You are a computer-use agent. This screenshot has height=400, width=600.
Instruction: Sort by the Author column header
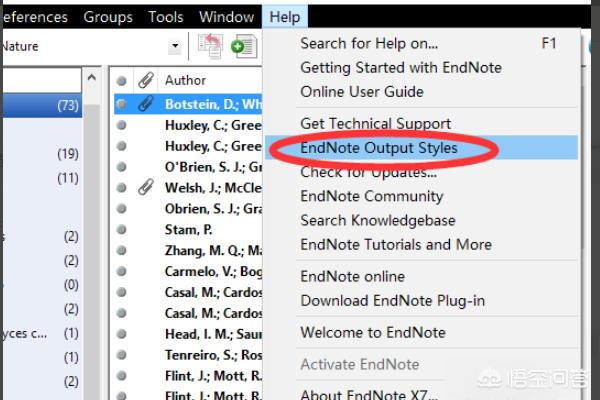coord(185,80)
